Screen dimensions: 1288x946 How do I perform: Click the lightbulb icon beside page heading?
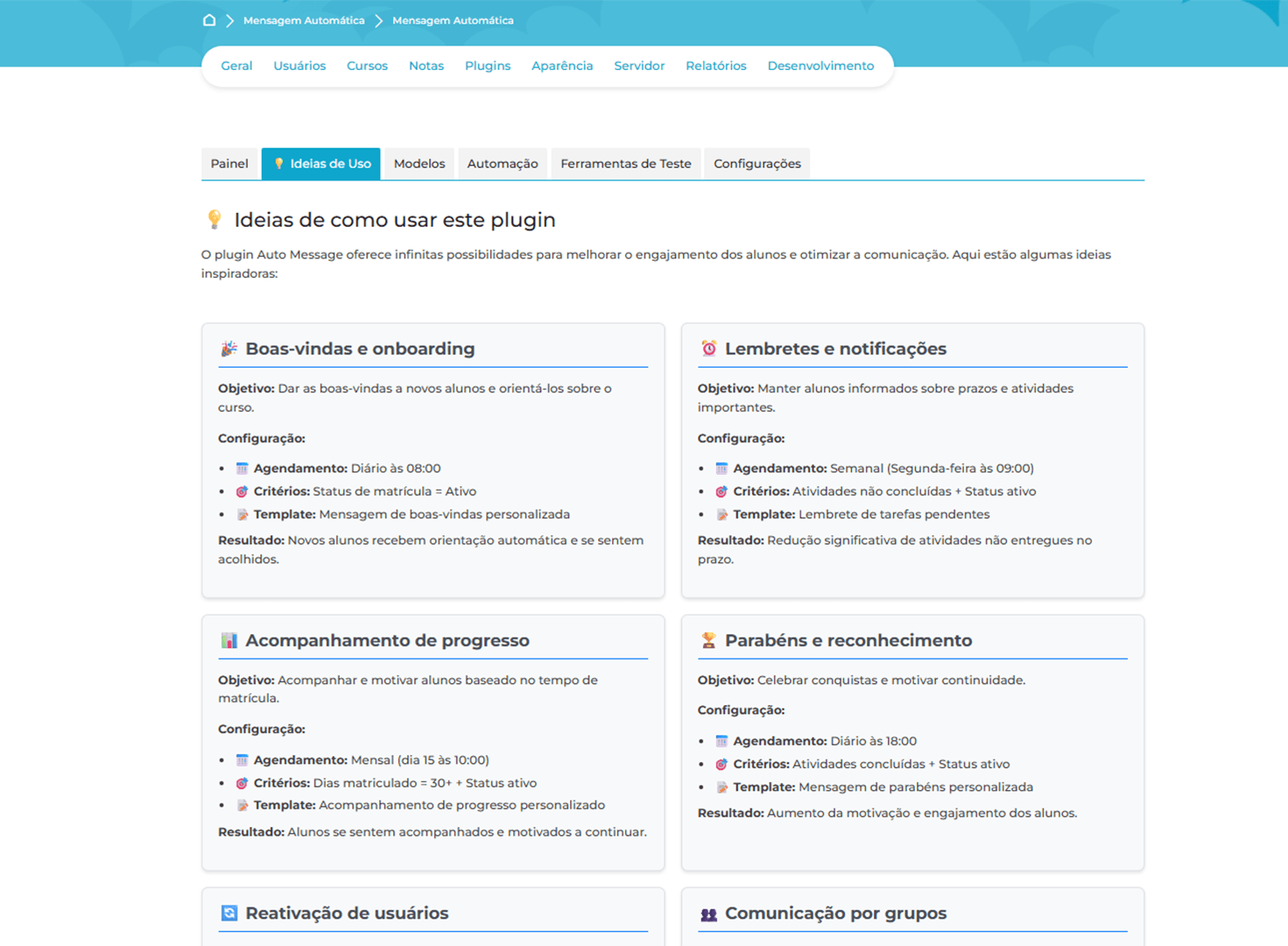pyautogui.click(x=215, y=220)
